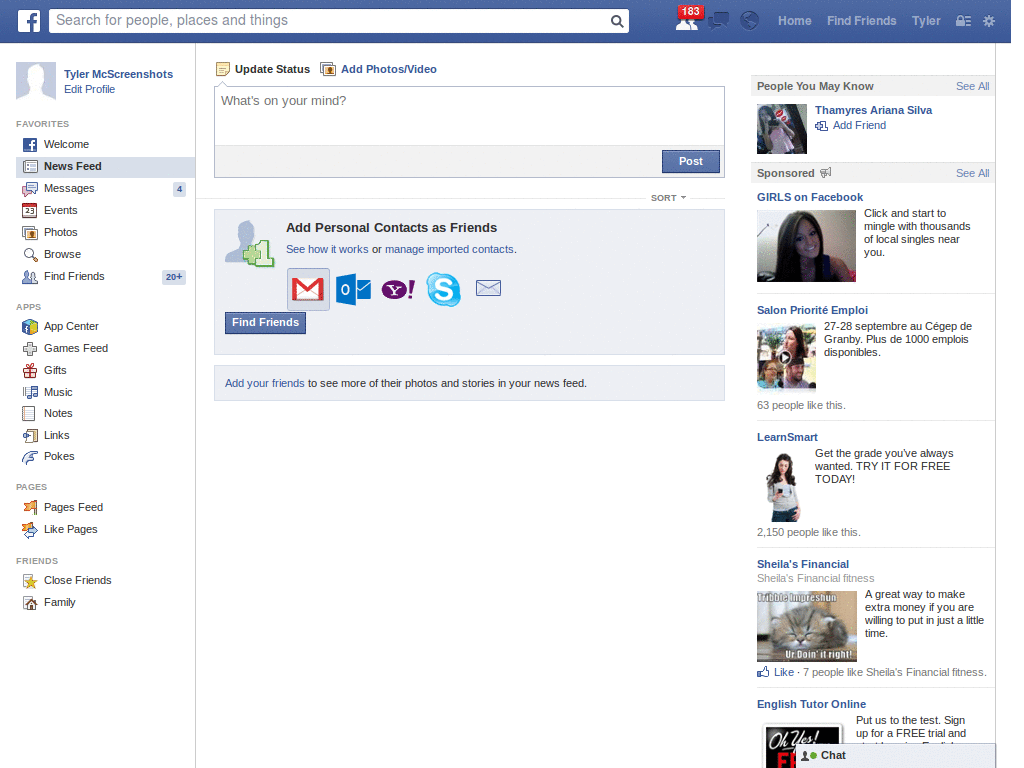Click Tyler McScreenshots profile picture
The height and width of the screenshot is (768, 1024).
pyautogui.click(x=36, y=82)
